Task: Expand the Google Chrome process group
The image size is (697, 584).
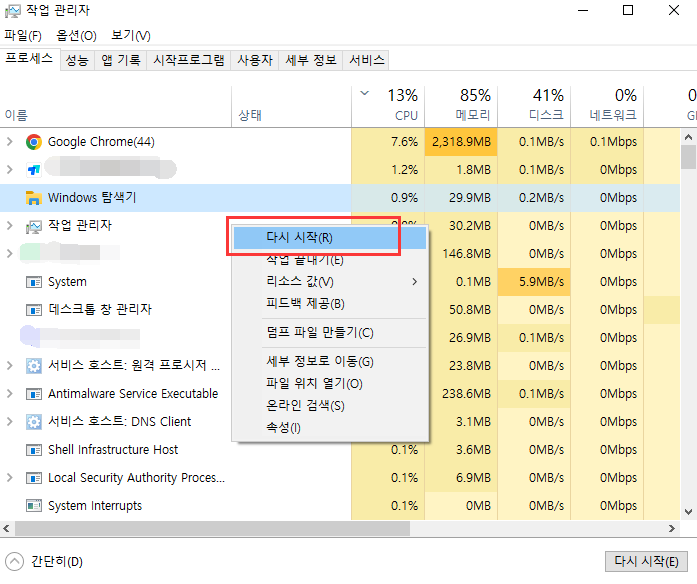Action: [x=10, y=142]
